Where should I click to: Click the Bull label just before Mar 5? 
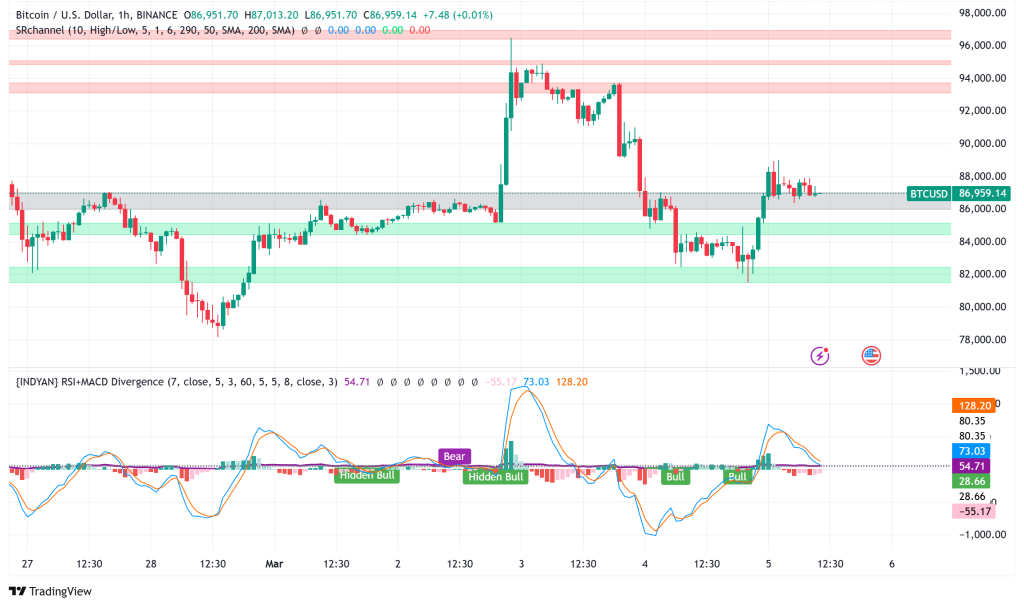tap(737, 476)
